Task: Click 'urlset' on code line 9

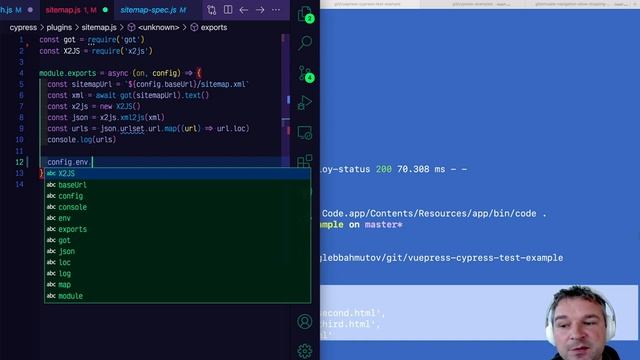Action: point(132,129)
